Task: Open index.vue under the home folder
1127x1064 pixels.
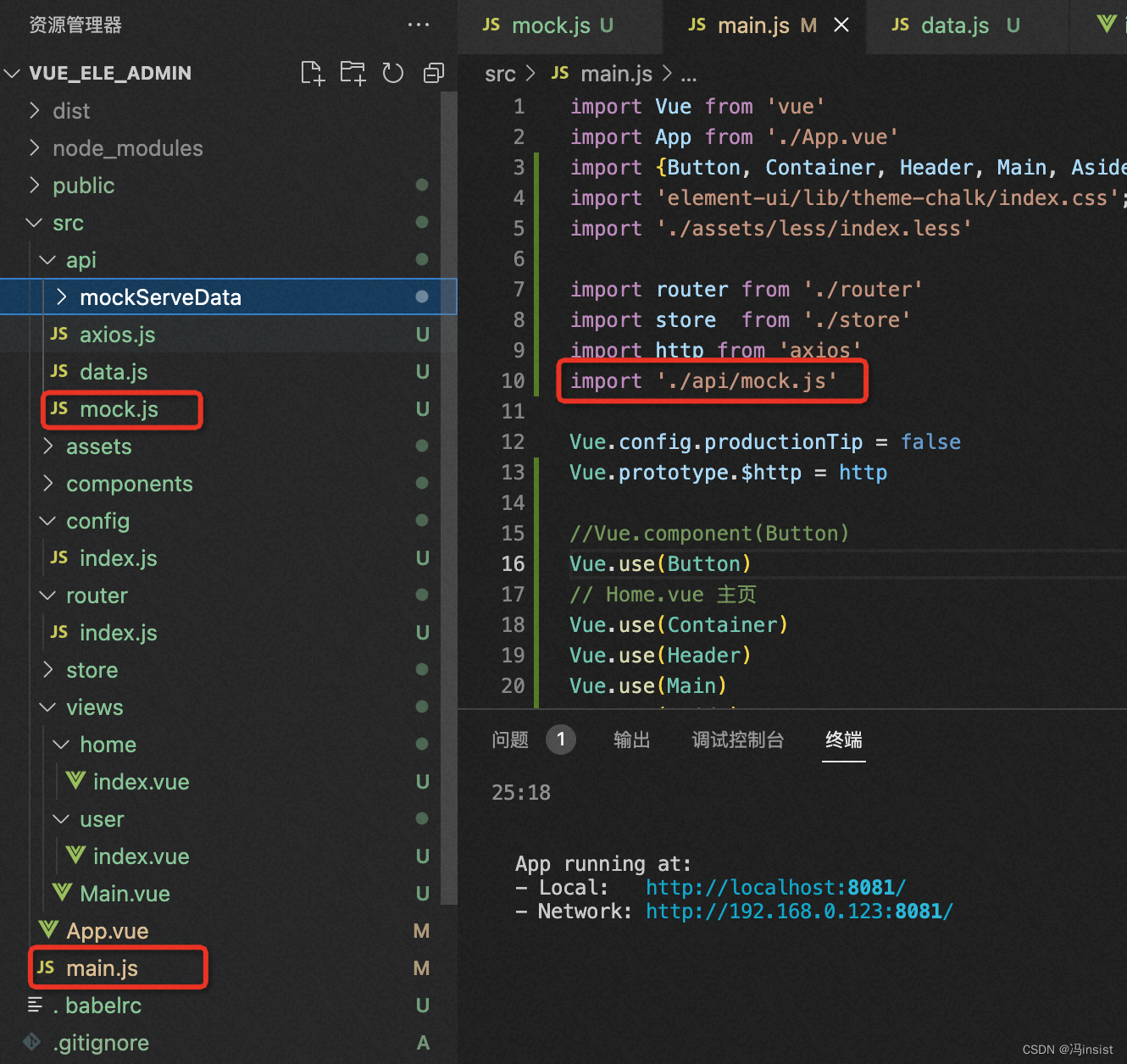Action: pos(229,782)
